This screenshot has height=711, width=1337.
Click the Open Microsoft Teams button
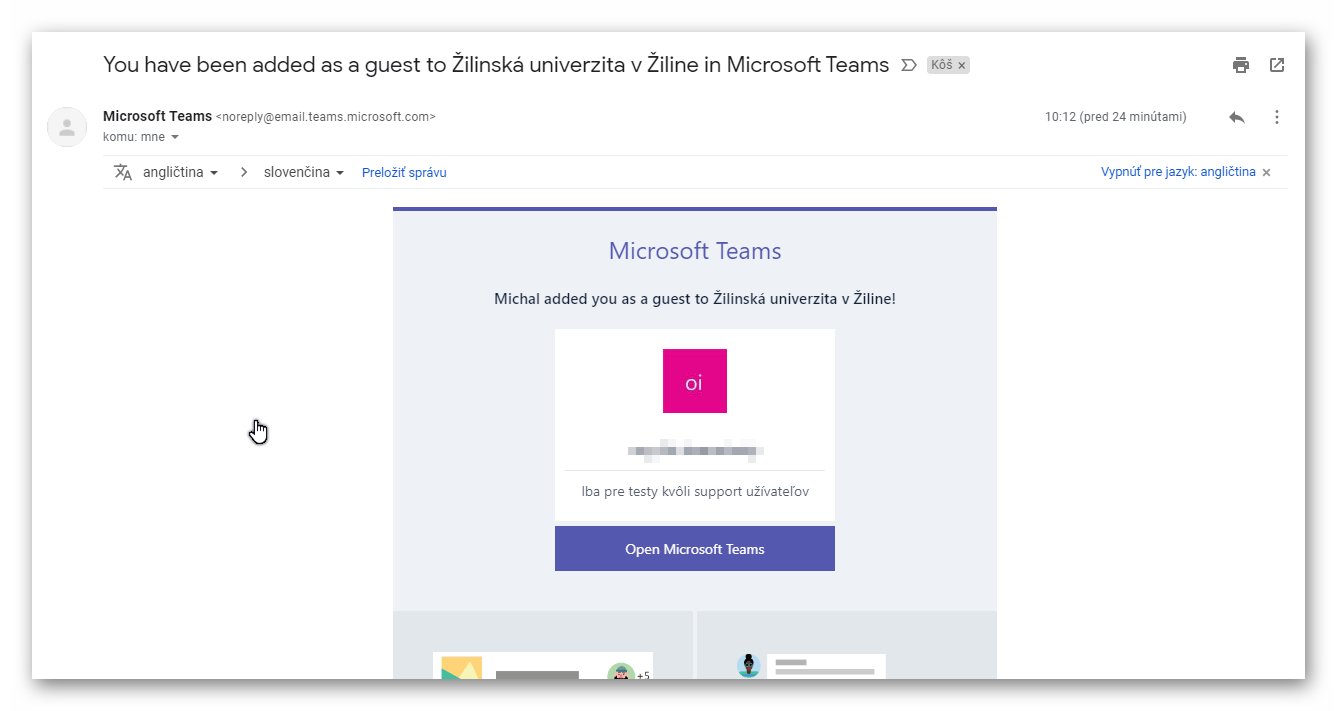tap(695, 549)
